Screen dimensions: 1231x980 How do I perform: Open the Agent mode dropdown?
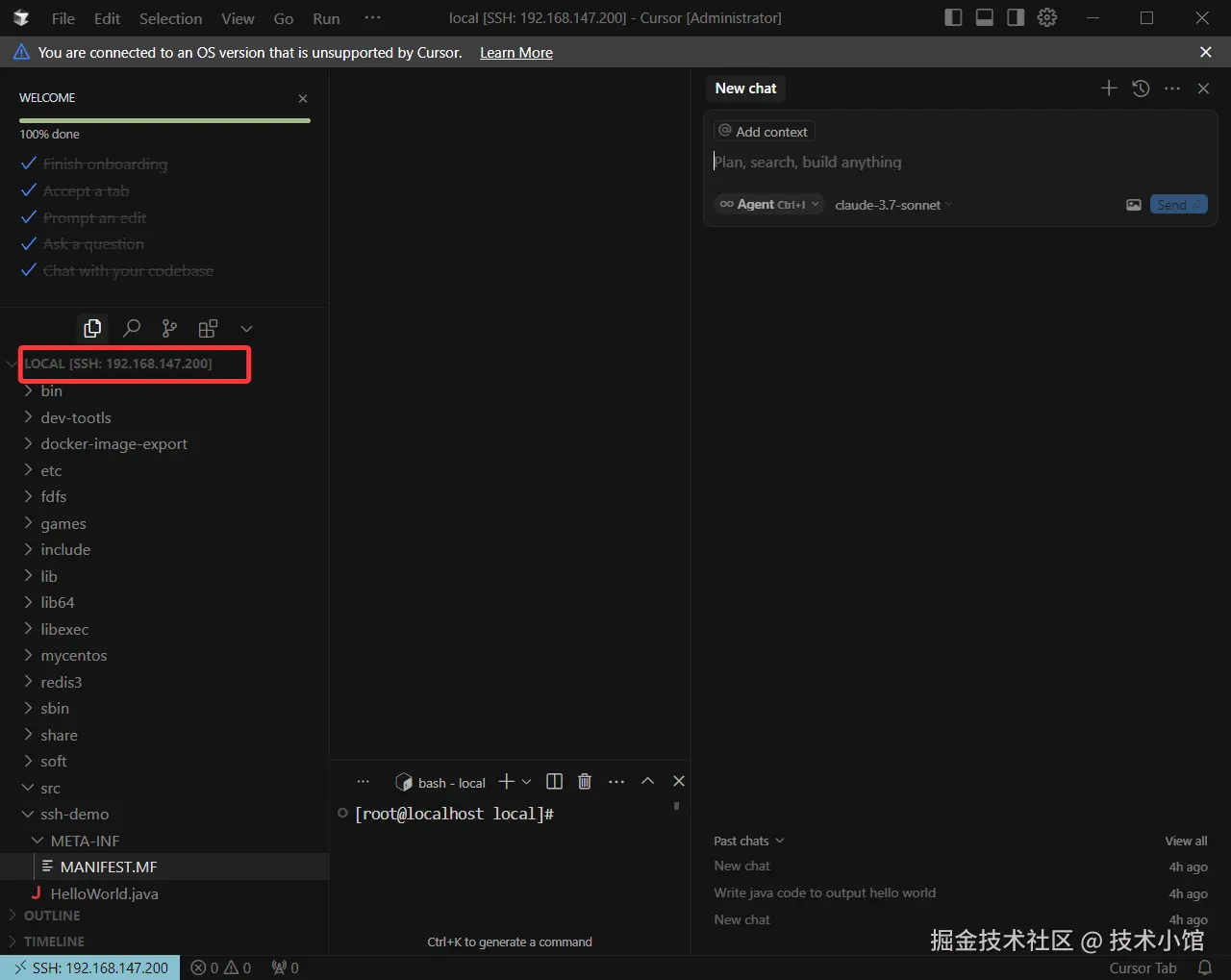click(x=769, y=205)
